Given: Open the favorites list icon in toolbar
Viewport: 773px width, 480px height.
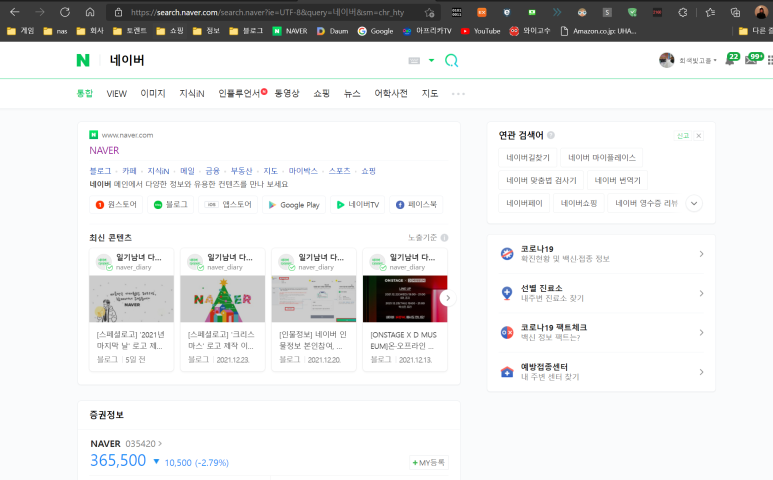Looking at the screenshot, I should click(x=710, y=13).
